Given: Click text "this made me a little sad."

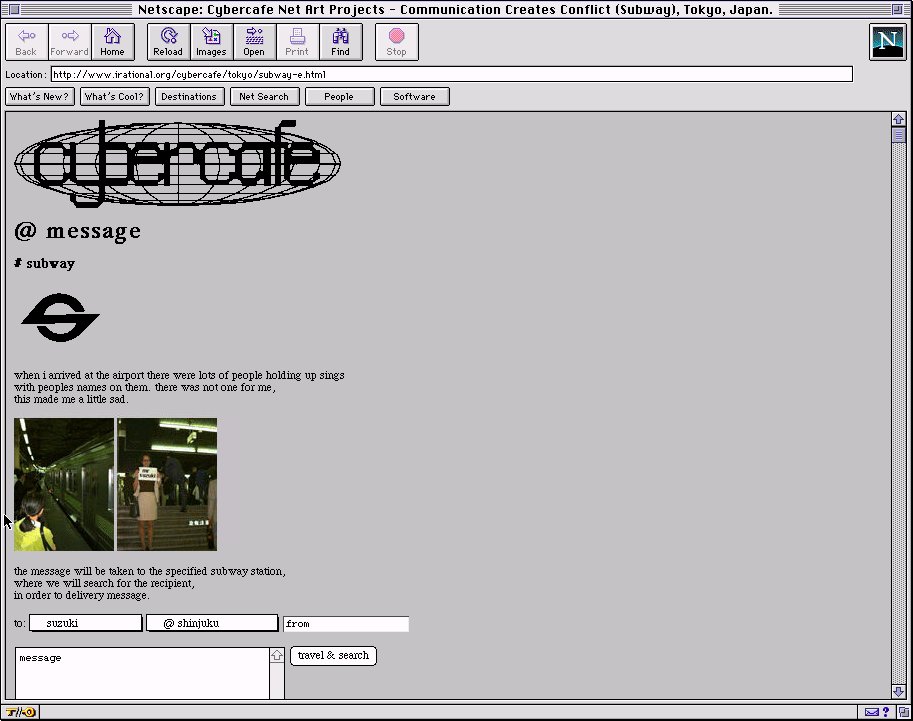Looking at the screenshot, I should [x=71, y=400].
